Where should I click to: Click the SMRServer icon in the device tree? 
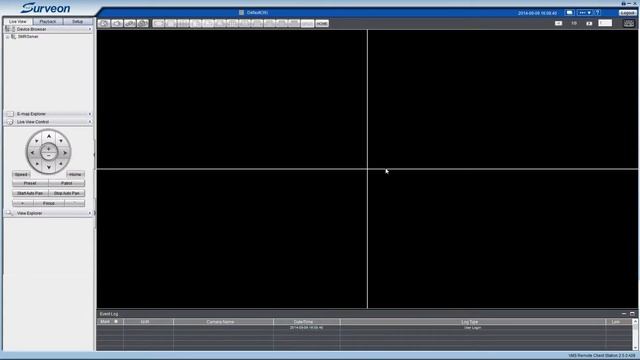(13, 36)
